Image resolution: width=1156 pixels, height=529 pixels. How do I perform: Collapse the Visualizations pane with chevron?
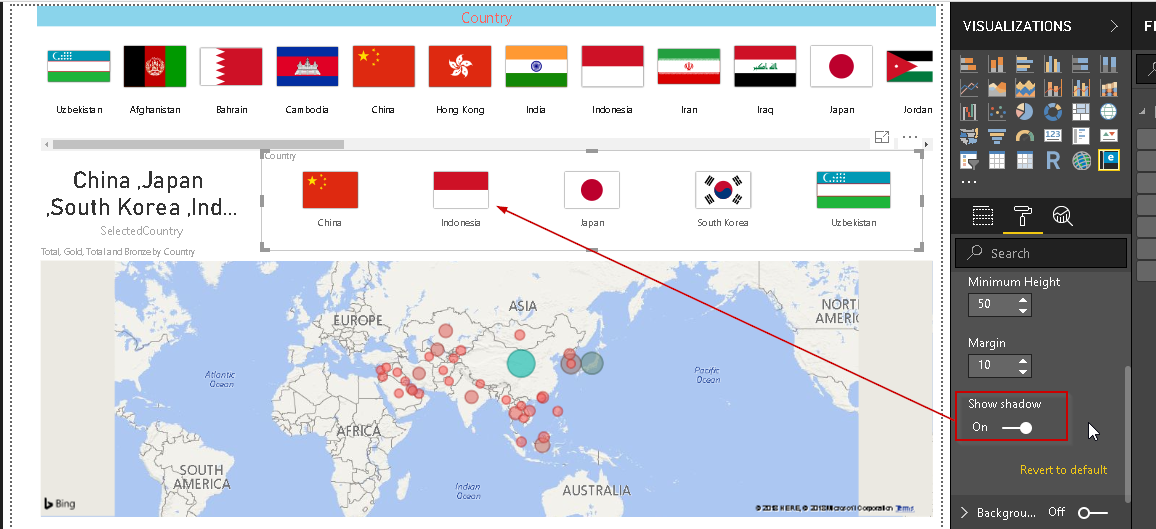point(1114,26)
